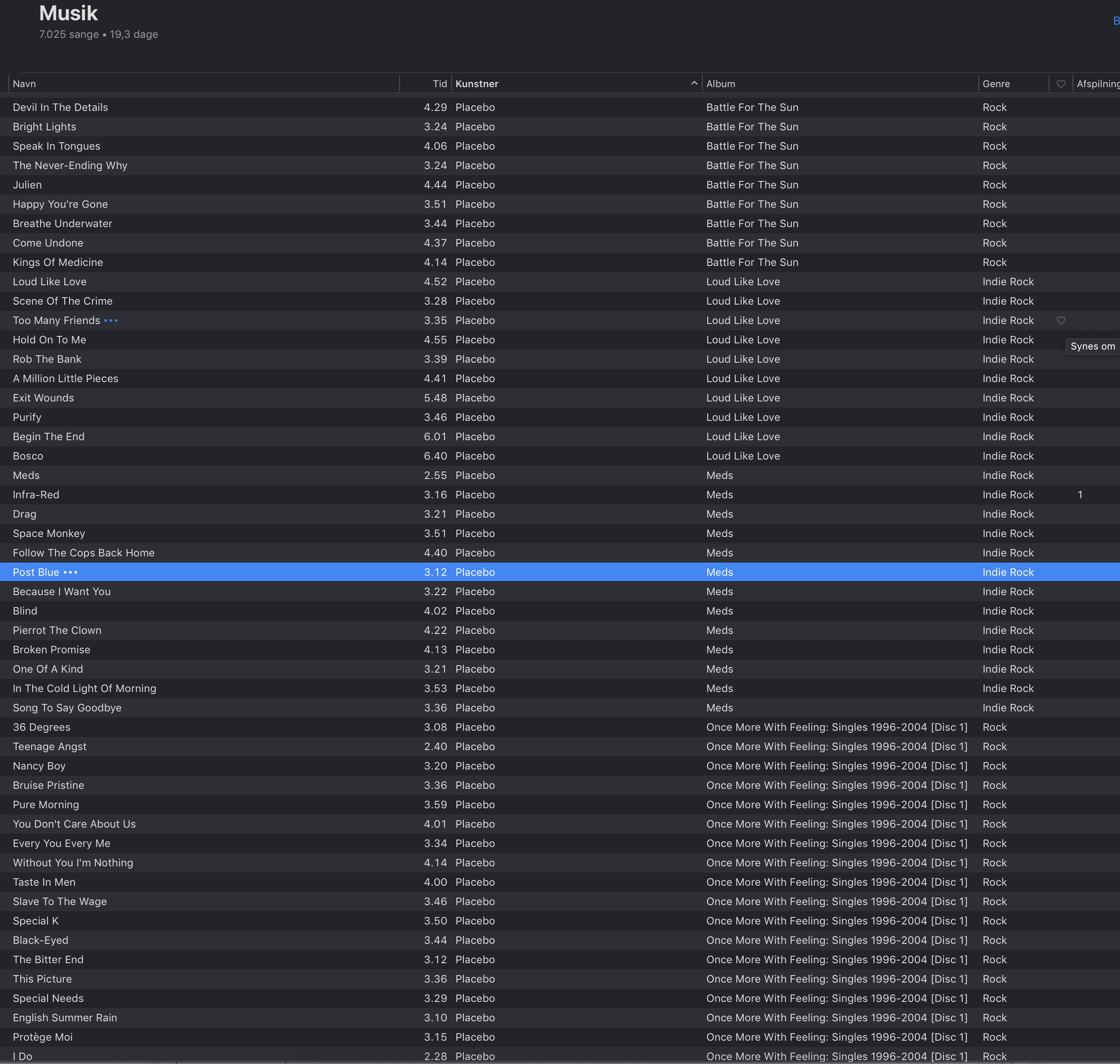Sort by Album column header
Screen dimensions: 1120x1064
pos(720,84)
